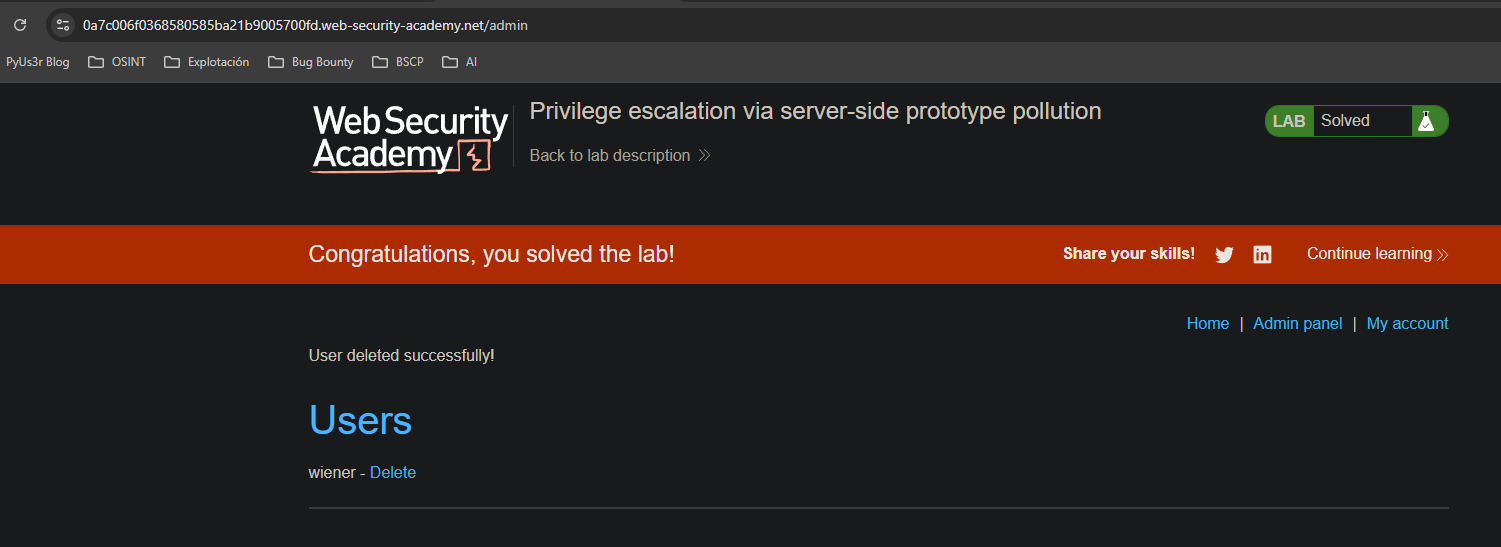Click the LAB Solved status badge

[x=1343, y=121]
